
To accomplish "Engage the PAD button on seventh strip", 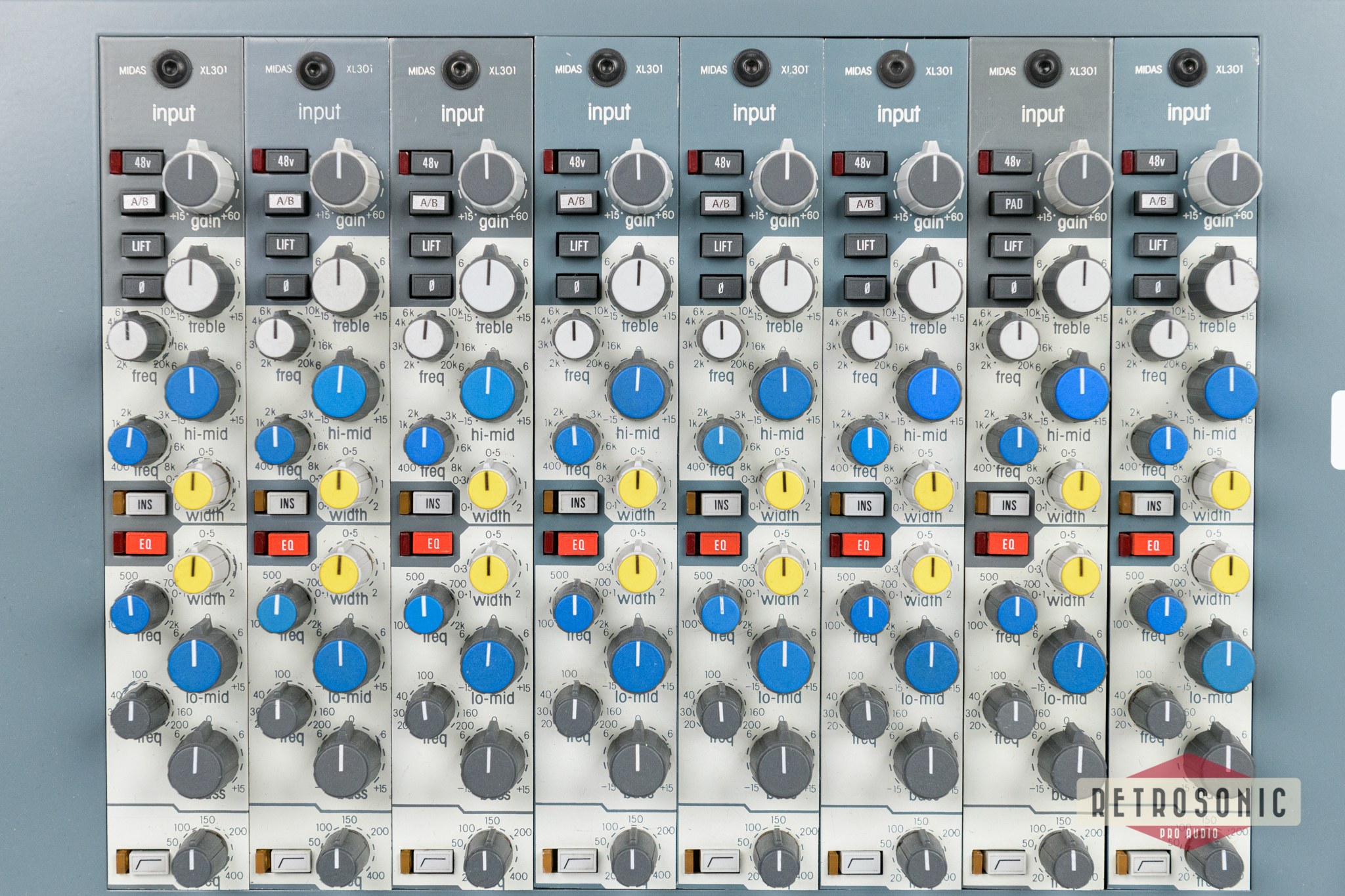I will click(x=1013, y=204).
